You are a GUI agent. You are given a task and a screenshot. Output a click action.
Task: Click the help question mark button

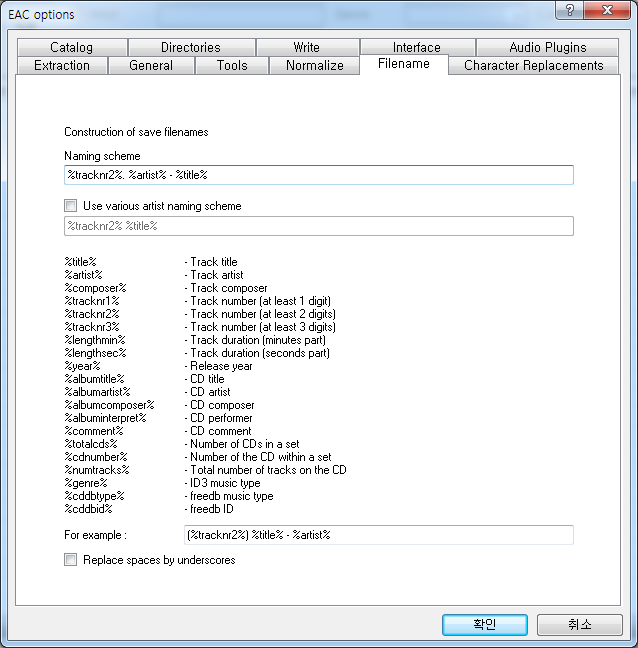point(569,10)
